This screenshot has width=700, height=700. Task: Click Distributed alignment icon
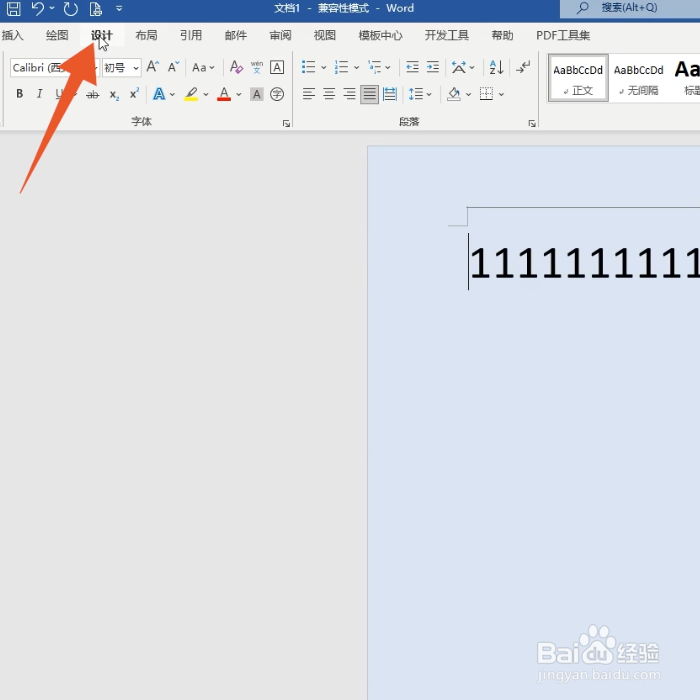[x=390, y=94]
